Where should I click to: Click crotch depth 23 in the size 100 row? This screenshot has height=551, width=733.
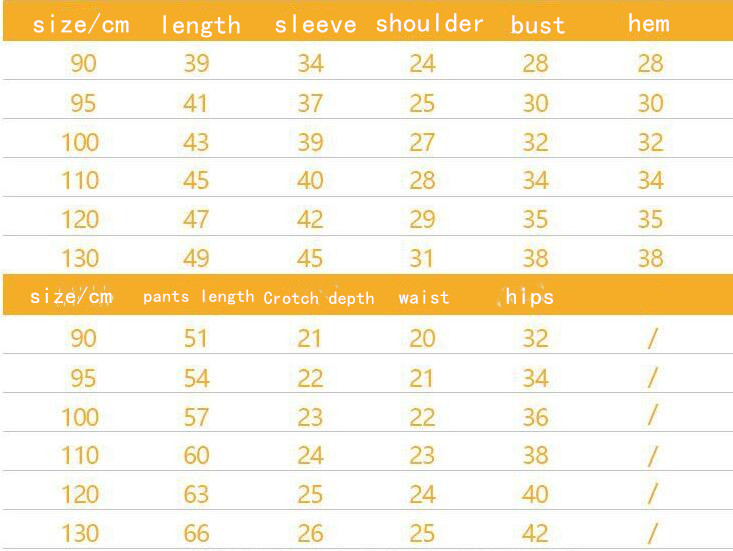tap(310, 417)
